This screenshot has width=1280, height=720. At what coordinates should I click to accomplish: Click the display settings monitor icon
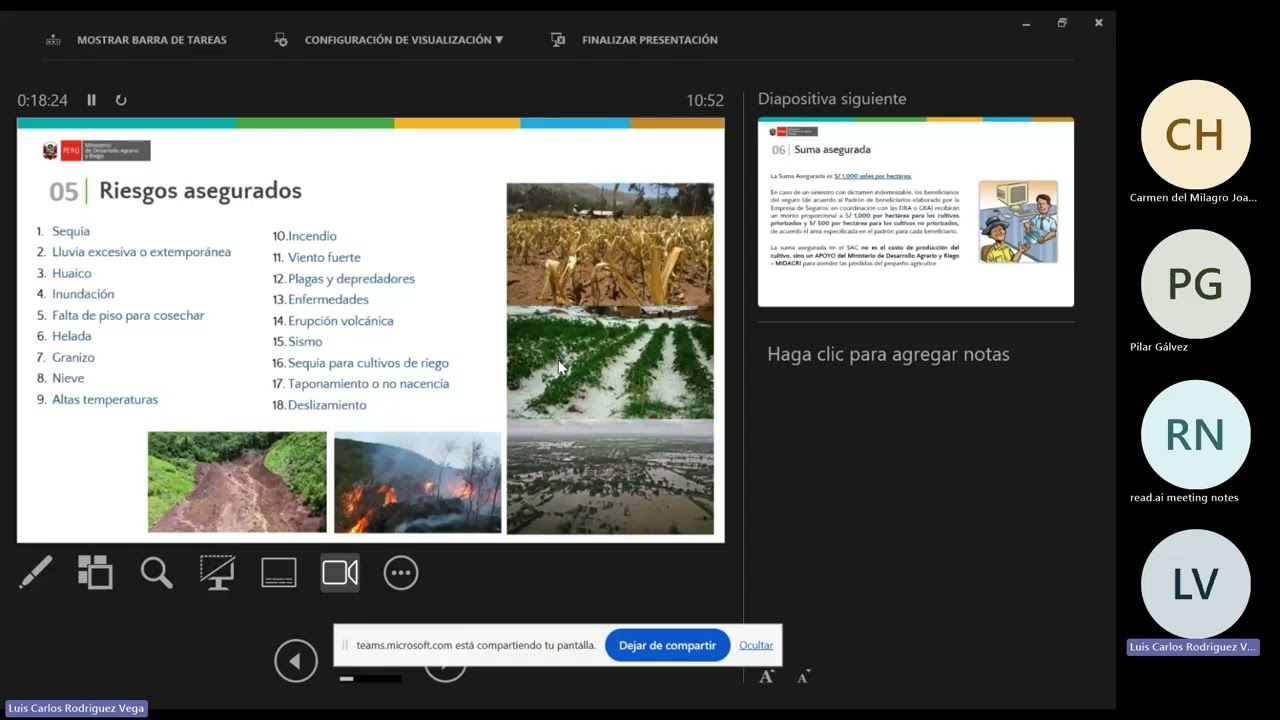(281, 40)
